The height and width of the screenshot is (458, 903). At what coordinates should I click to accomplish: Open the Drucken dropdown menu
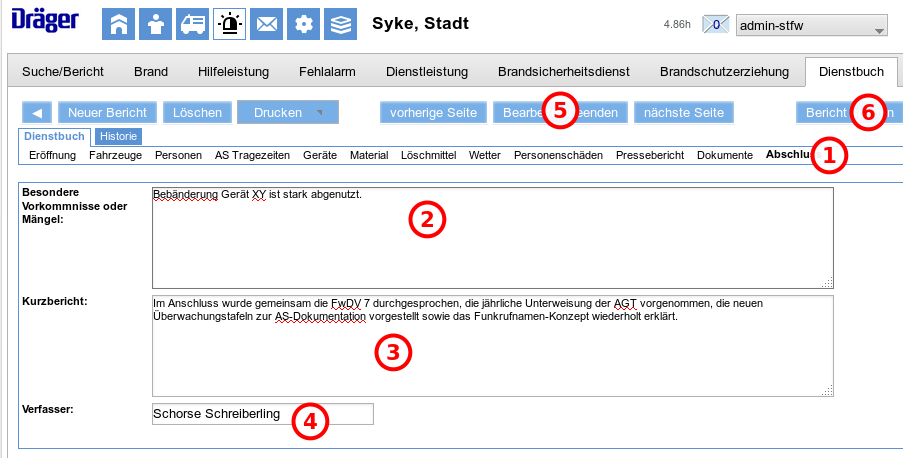point(287,113)
